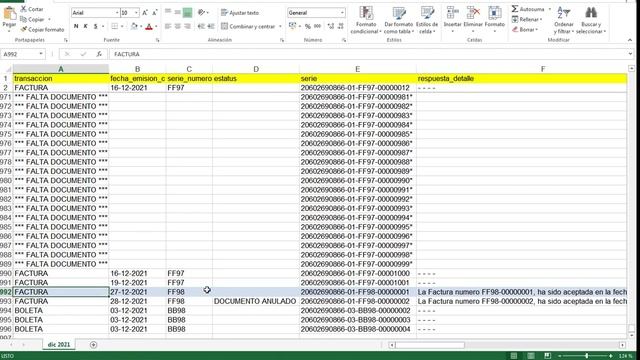Increase font size with large A
The height and width of the screenshot is (360, 640).
[145, 13]
